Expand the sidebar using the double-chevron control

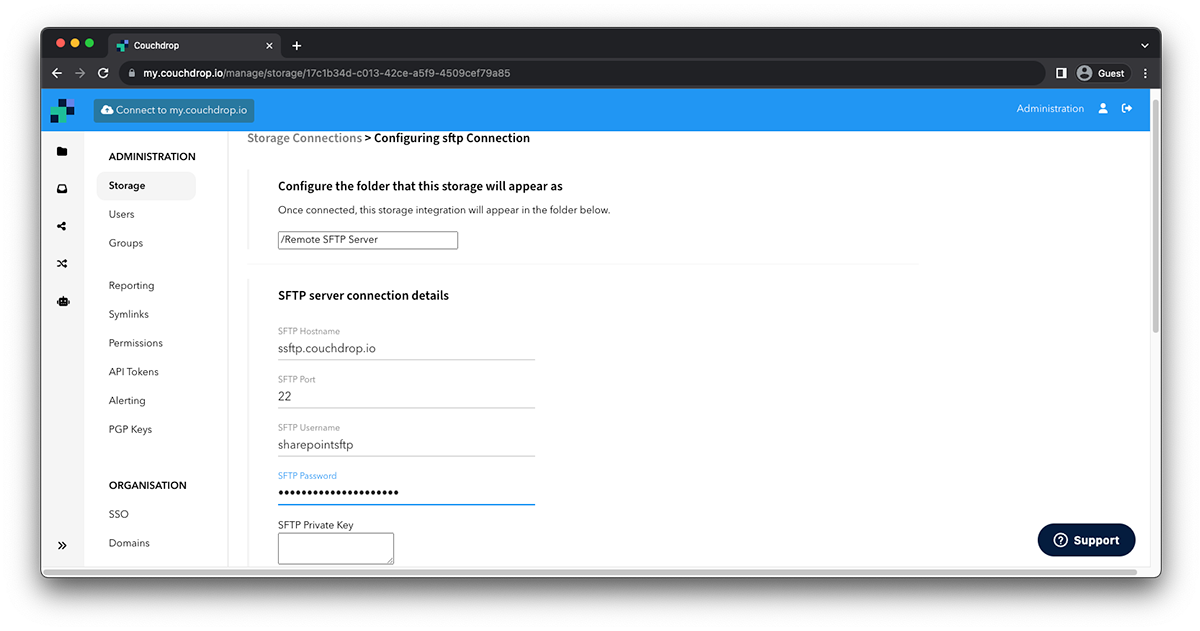click(x=62, y=545)
